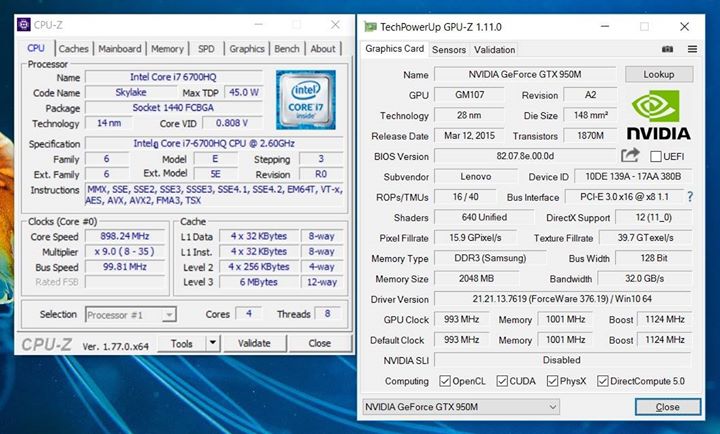Screen dimensions: 720x434
Task: Open the Bench tab
Action: point(287,49)
